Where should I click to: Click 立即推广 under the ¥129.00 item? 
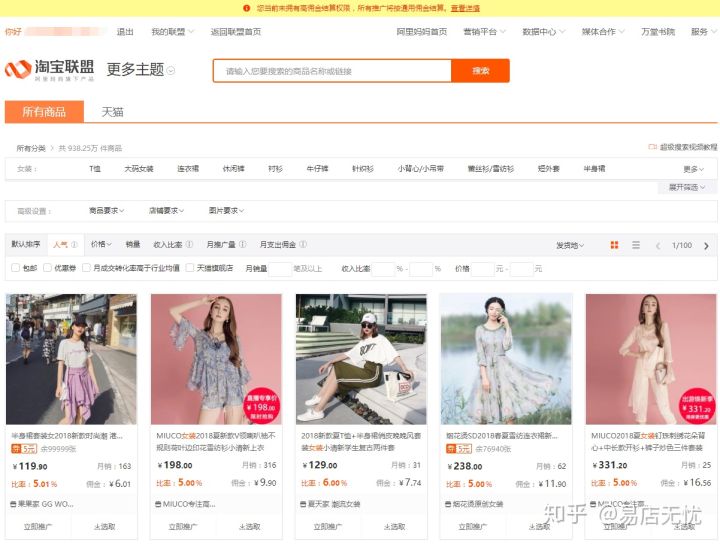tap(327, 526)
